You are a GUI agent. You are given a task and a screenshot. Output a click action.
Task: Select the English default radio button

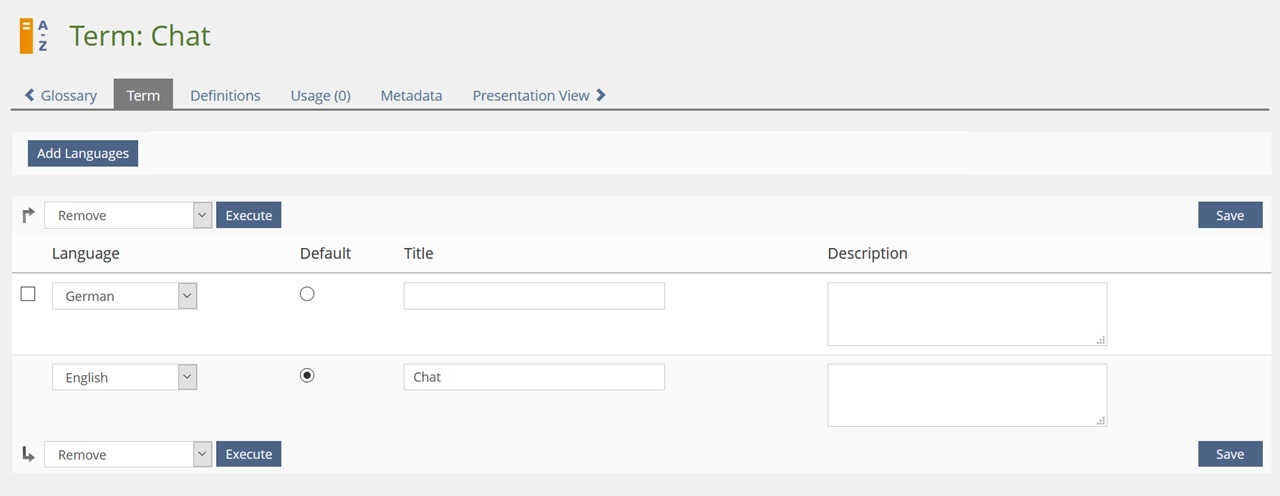point(307,375)
